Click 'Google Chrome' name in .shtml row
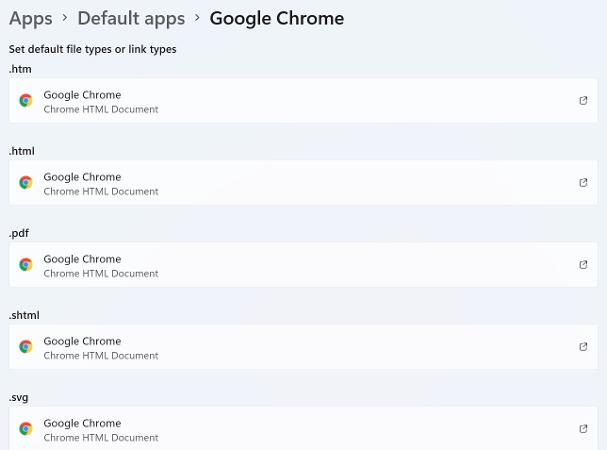The width and height of the screenshot is (607, 450). (82, 341)
